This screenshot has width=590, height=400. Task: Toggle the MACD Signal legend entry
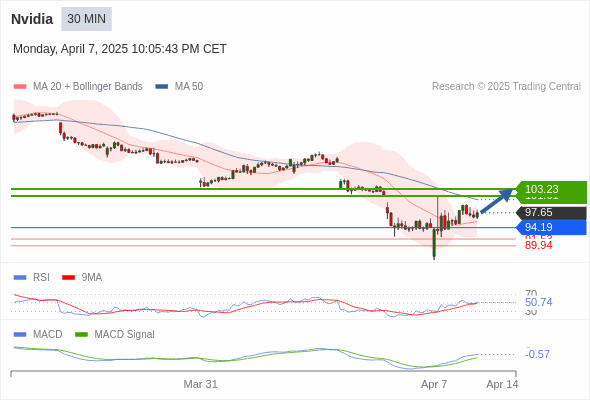click(x=115, y=334)
